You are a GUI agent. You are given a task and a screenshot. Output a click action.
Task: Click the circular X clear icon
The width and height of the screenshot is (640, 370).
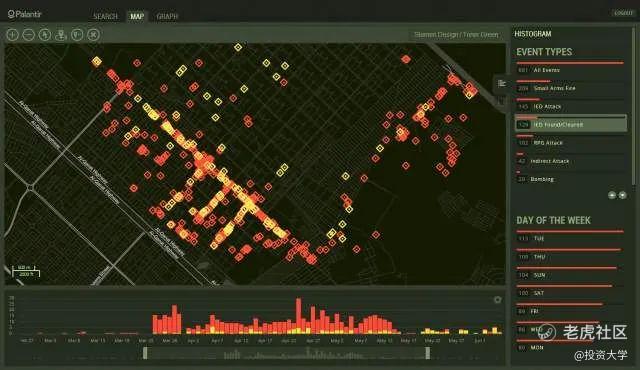pos(93,35)
